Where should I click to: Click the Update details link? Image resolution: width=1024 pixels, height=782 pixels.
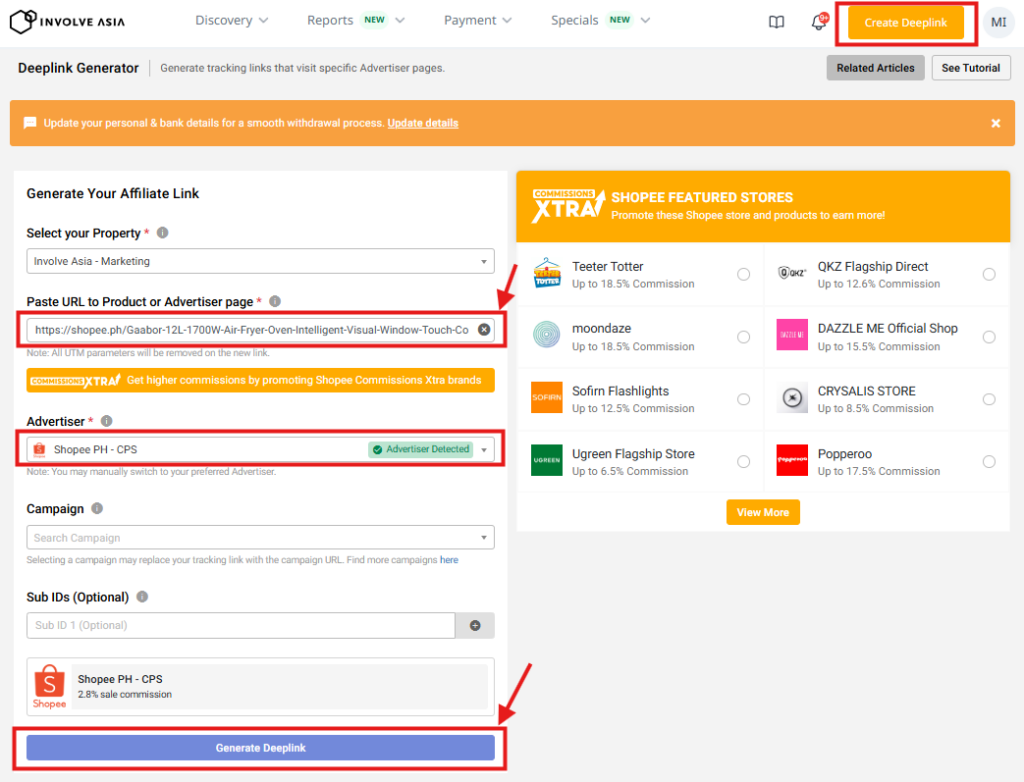point(422,123)
